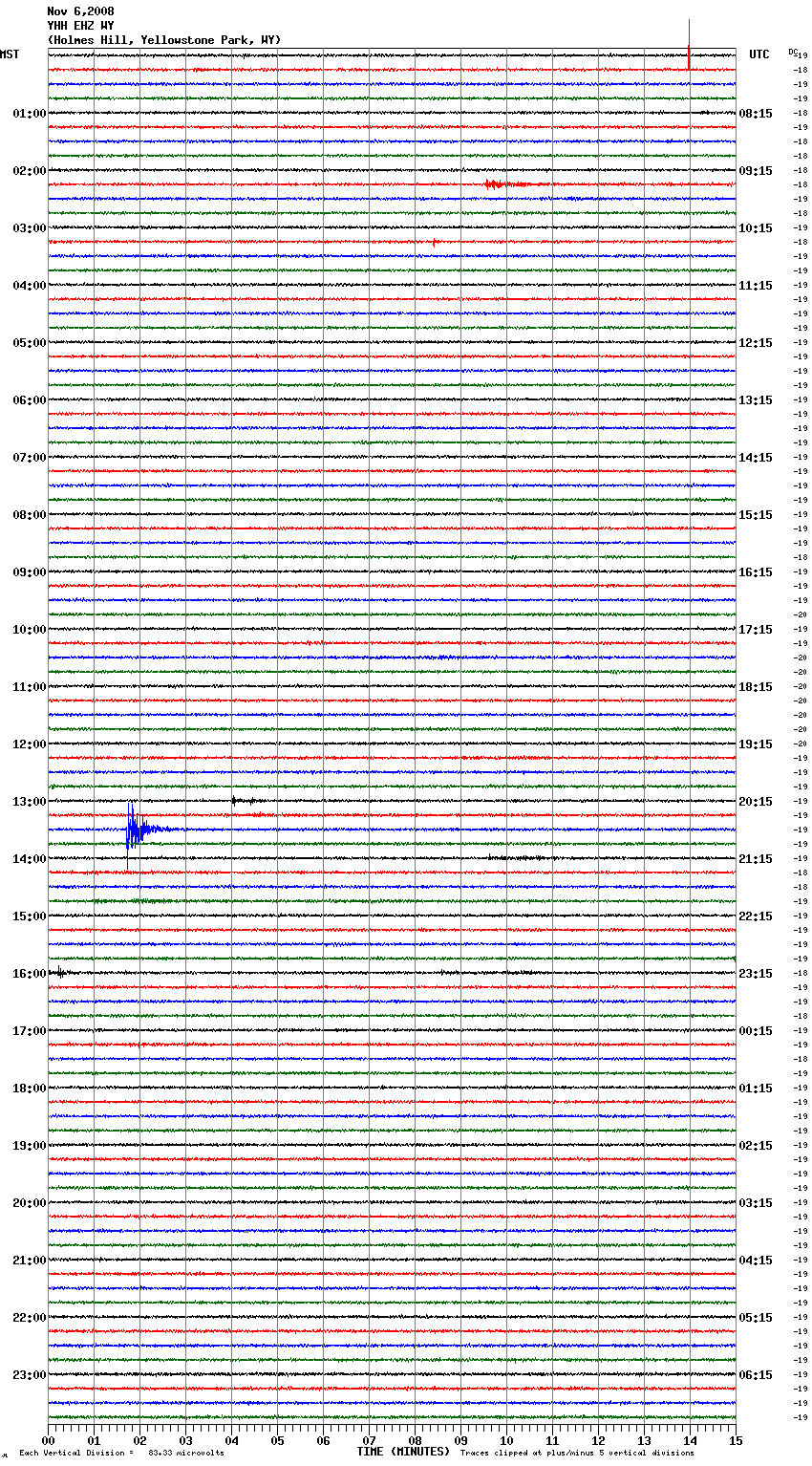This screenshot has width=812, height=1466.
Task: Click the Traces clipped at plus/minus 5 note
Action: tap(577, 1454)
